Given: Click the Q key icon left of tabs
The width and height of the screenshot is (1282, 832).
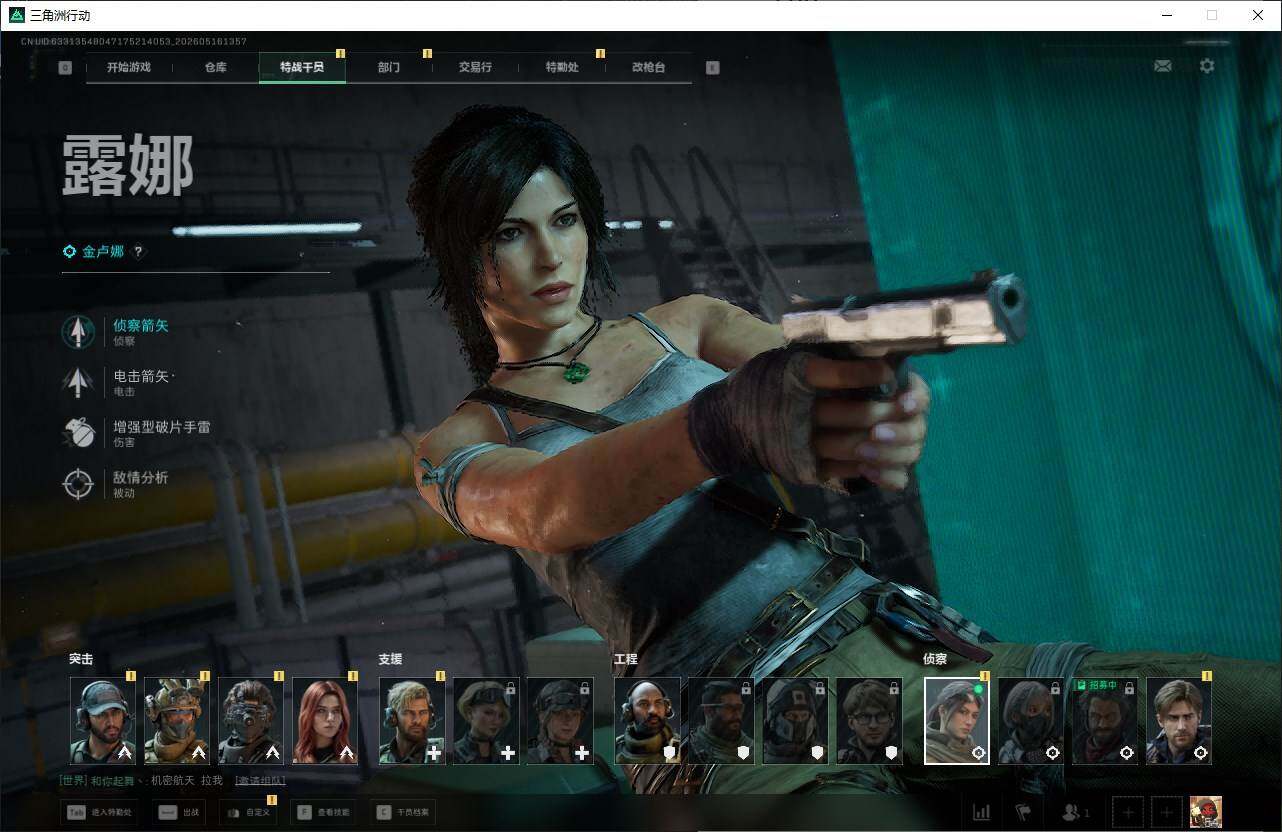Looking at the screenshot, I should tap(65, 68).
